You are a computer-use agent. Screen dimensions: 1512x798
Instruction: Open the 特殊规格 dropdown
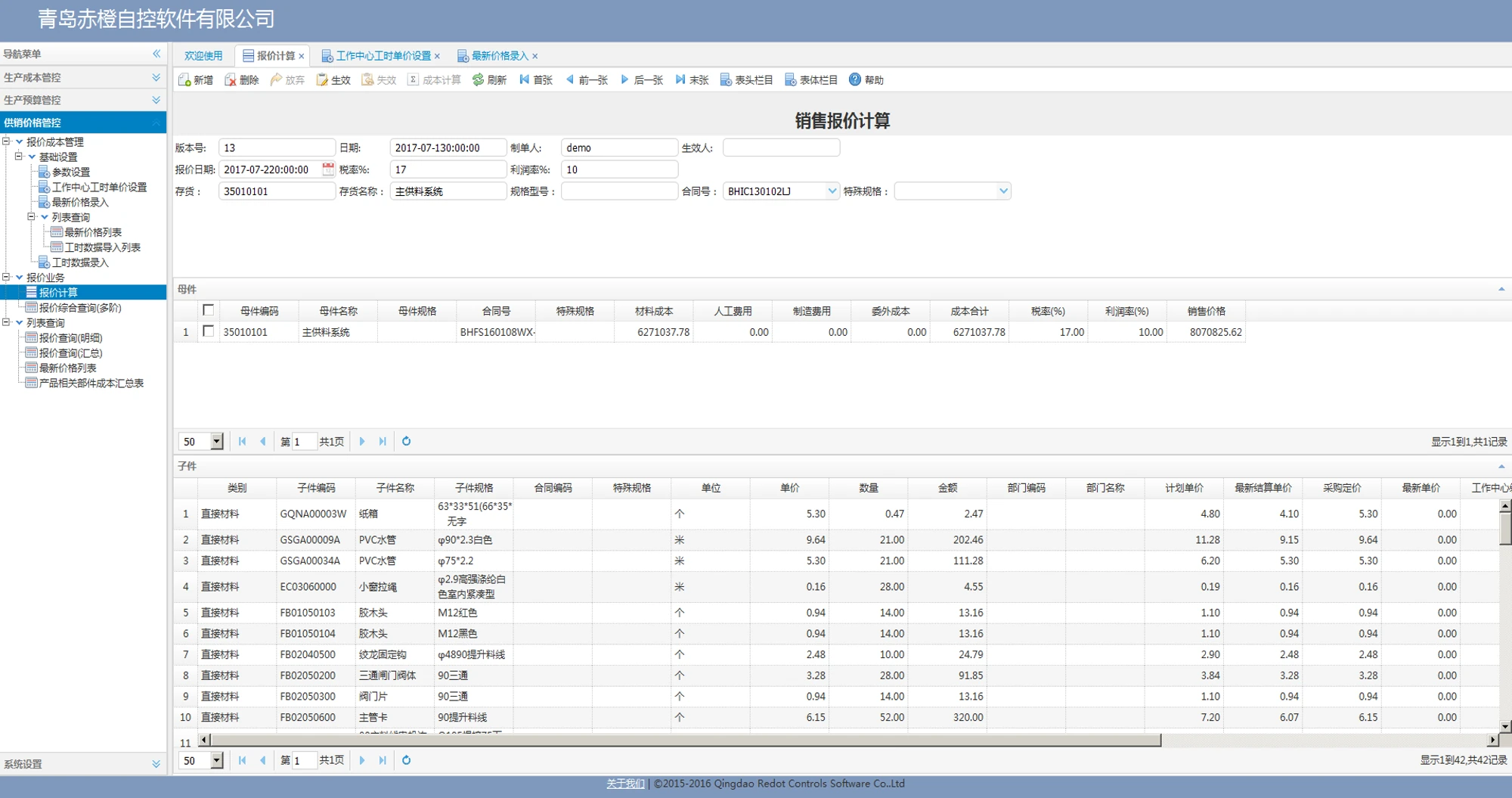[x=1003, y=191]
